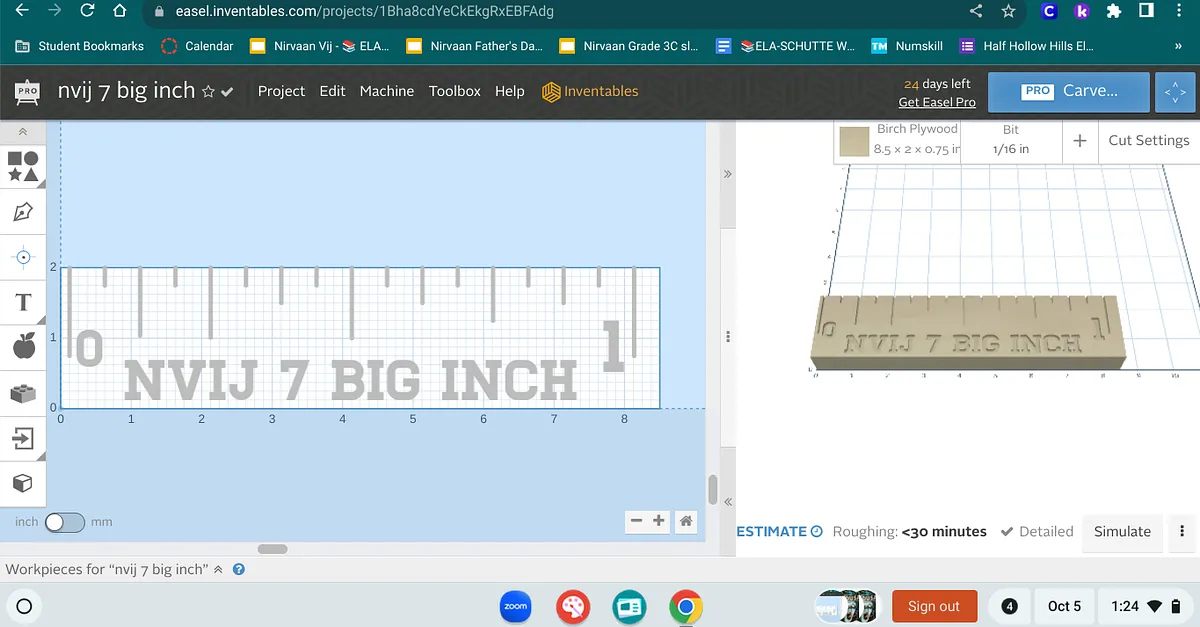Open the apple icon library

[x=23, y=347]
